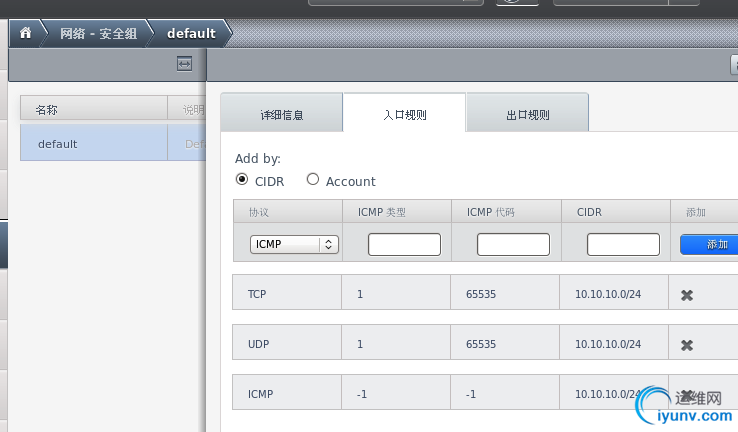738x432 pixels.
Task: Click the CIDR input field
Action: tap(623, 244)
